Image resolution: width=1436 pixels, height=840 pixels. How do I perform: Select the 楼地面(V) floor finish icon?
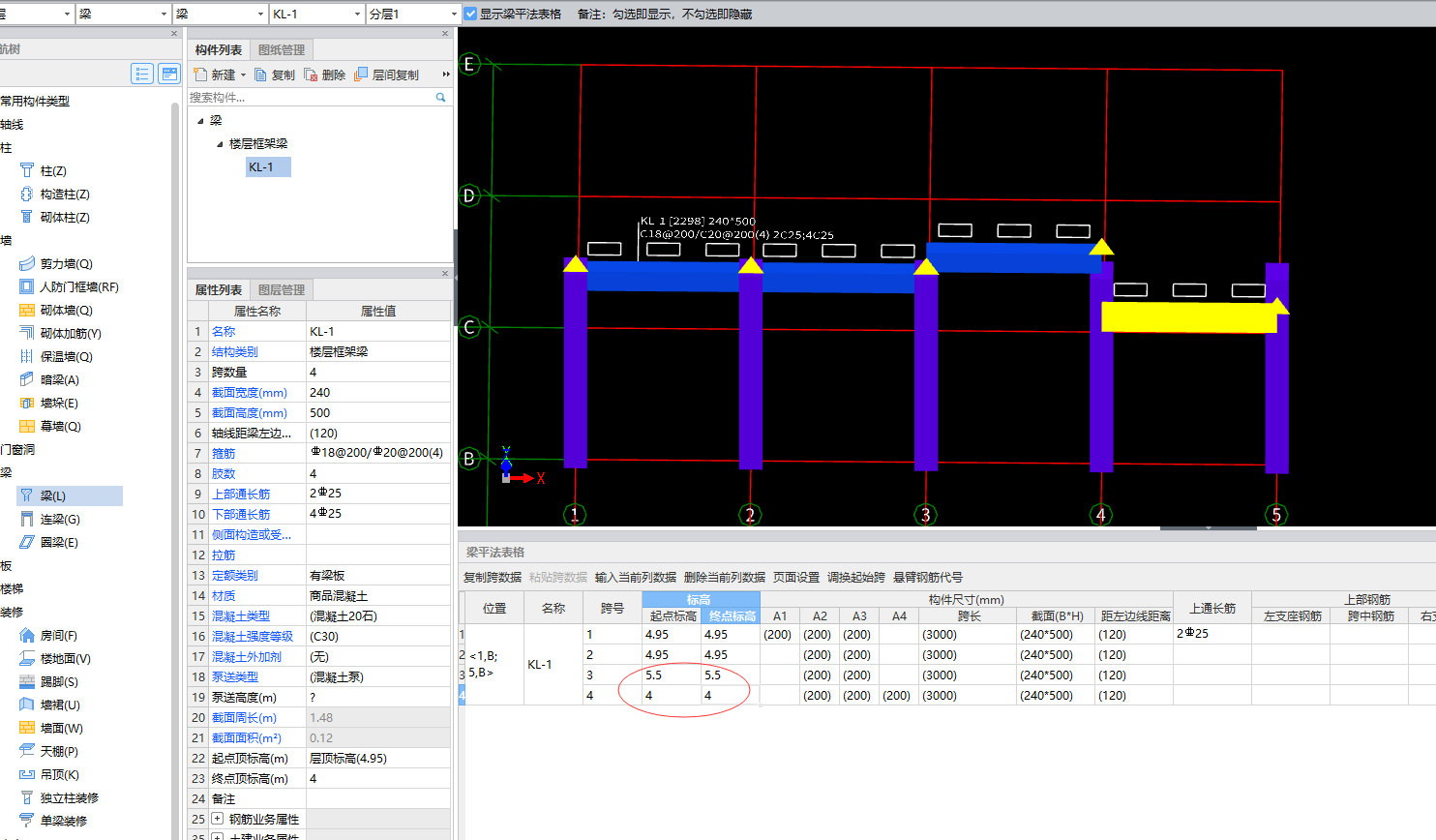click(x=27, y=658)
